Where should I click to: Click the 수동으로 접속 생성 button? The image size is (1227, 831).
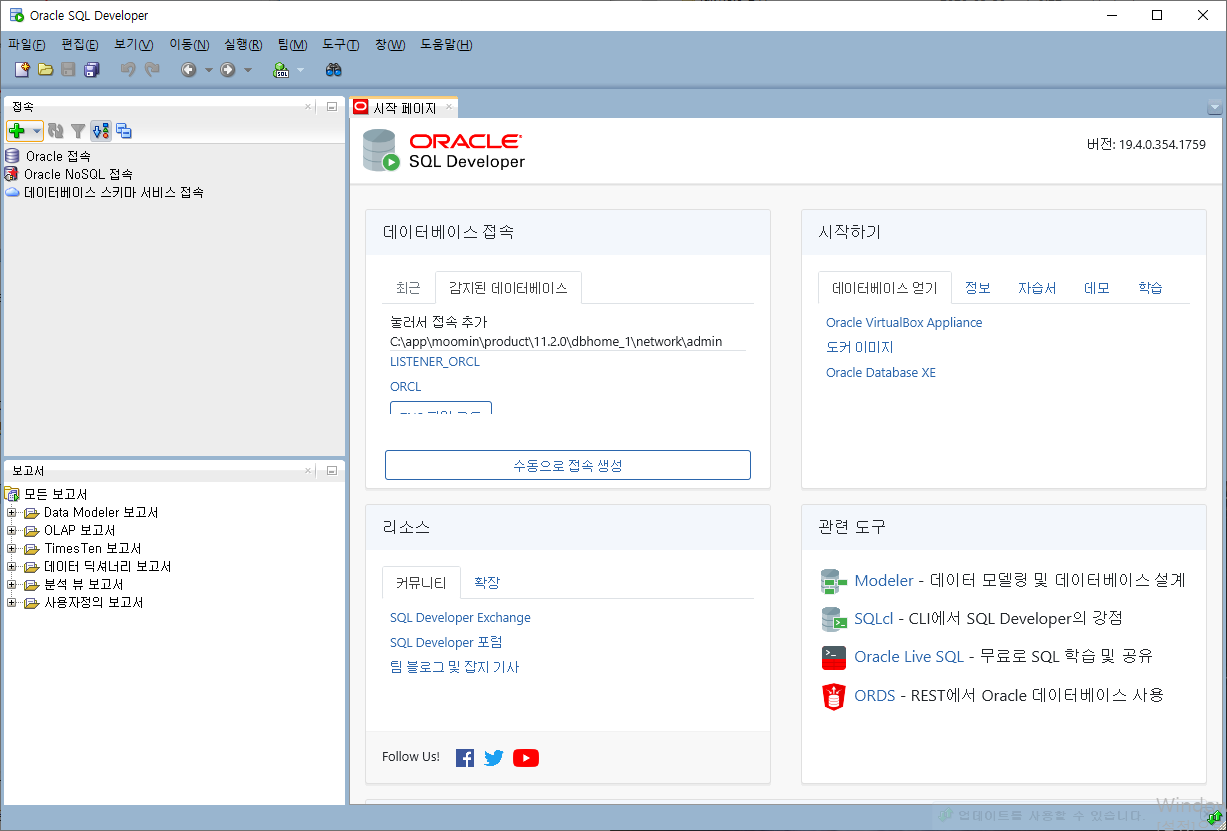coord(568,465)
